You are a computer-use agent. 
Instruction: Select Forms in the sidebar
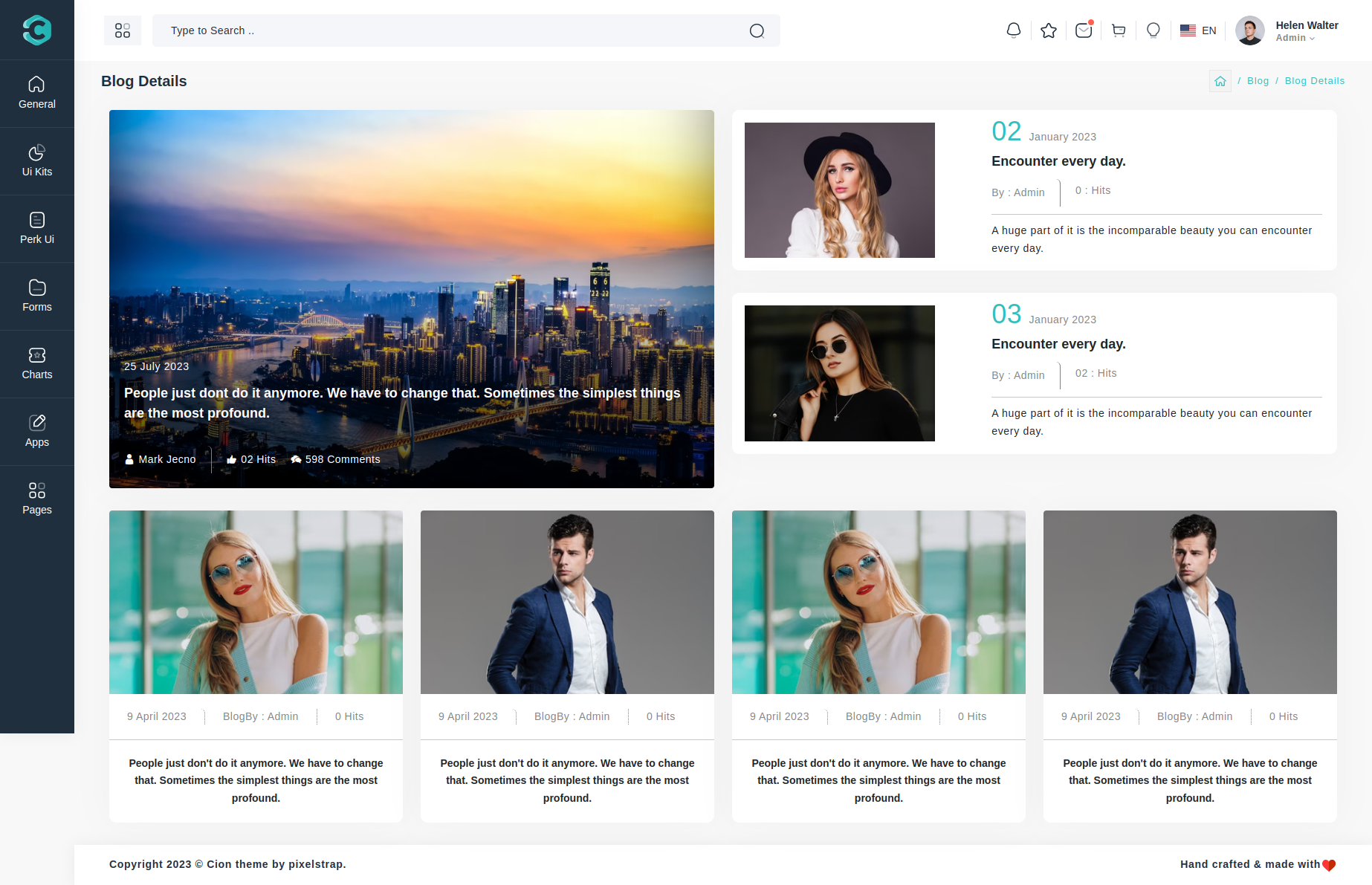click(37, 296)
